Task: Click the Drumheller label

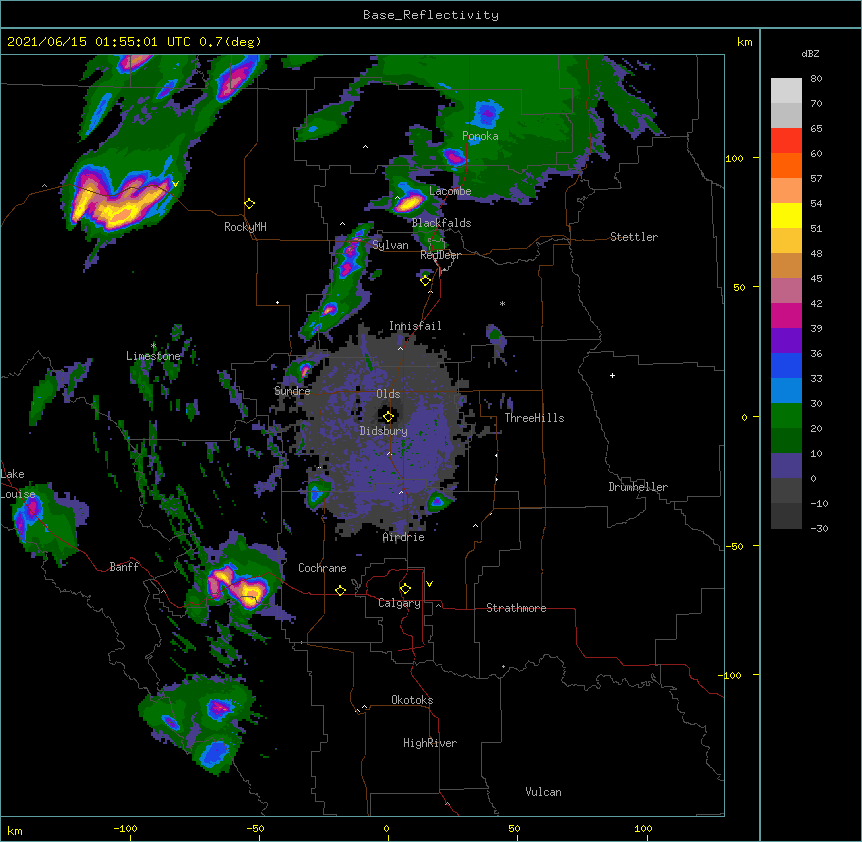Action: [x=638, y=487]
